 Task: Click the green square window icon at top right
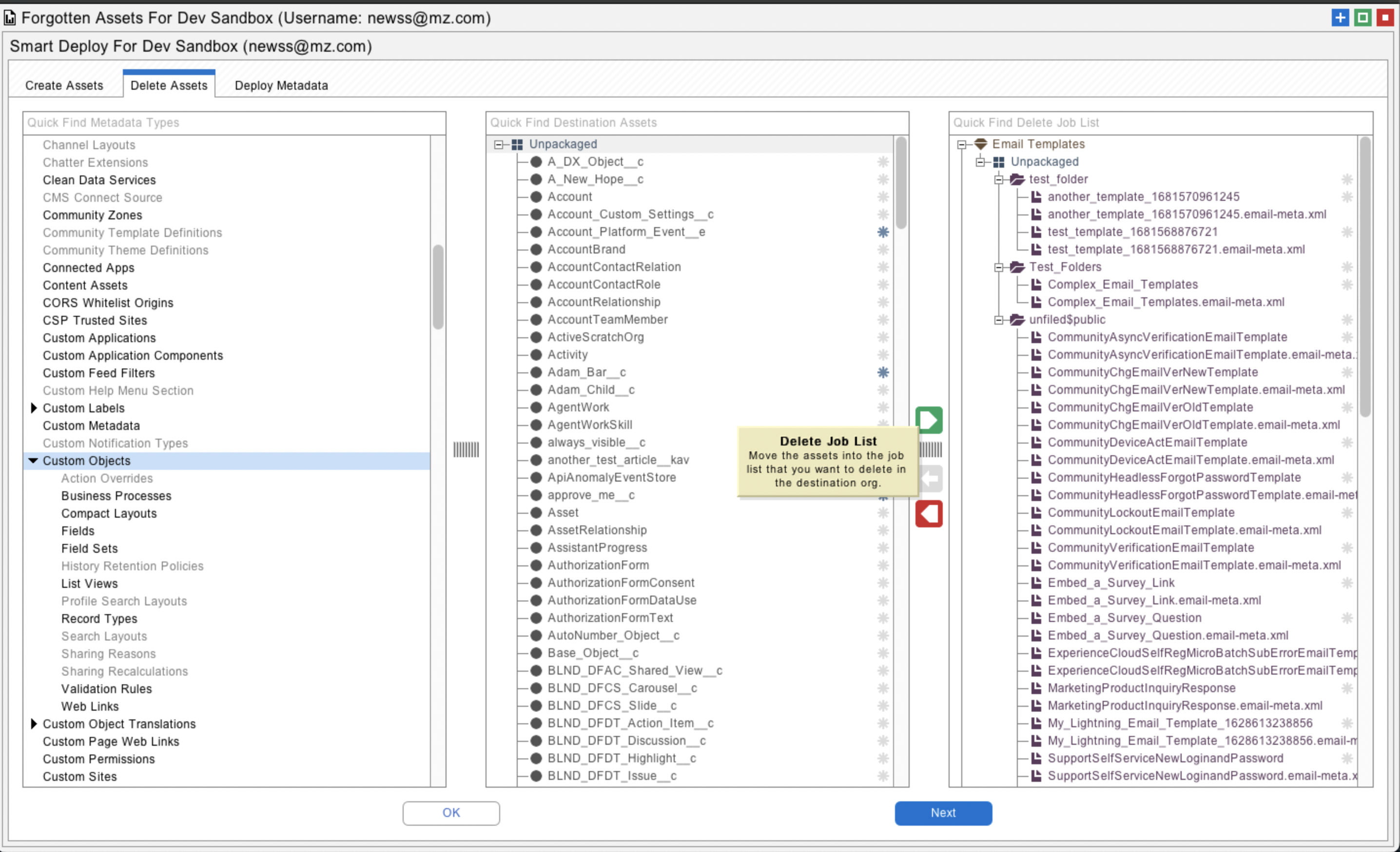[x=1362, y=18]
